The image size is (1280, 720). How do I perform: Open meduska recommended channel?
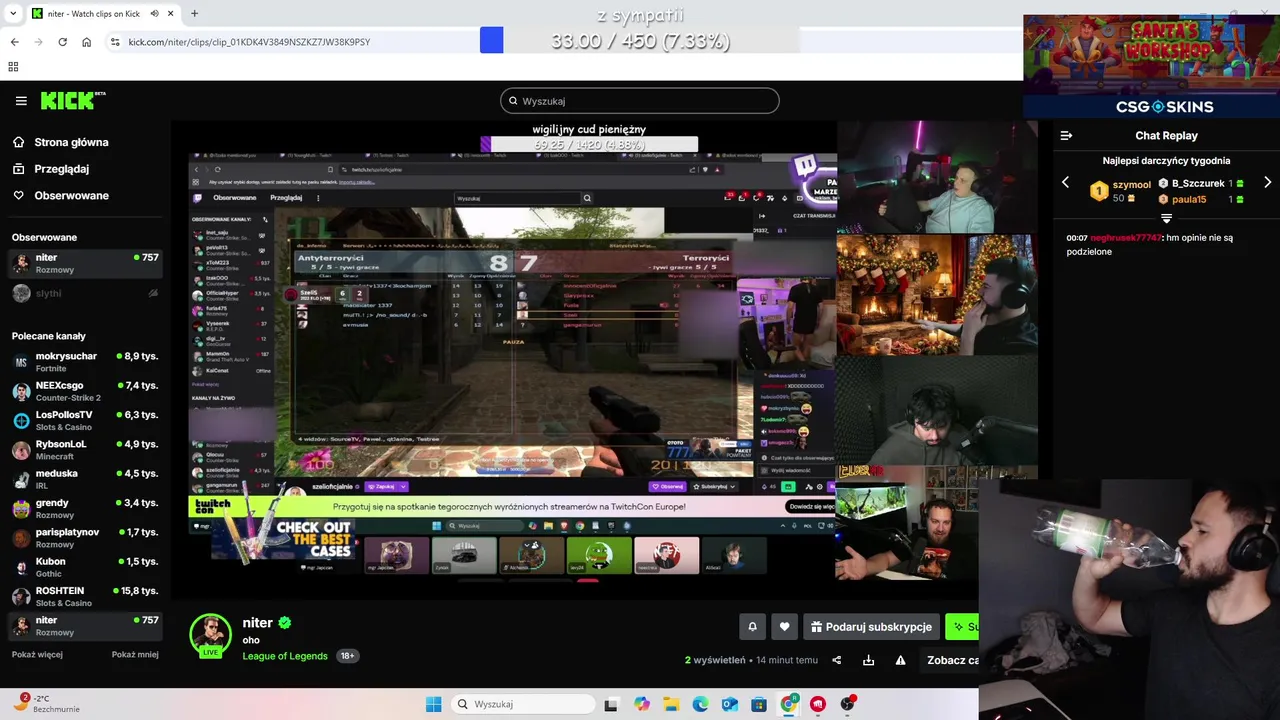85,479
